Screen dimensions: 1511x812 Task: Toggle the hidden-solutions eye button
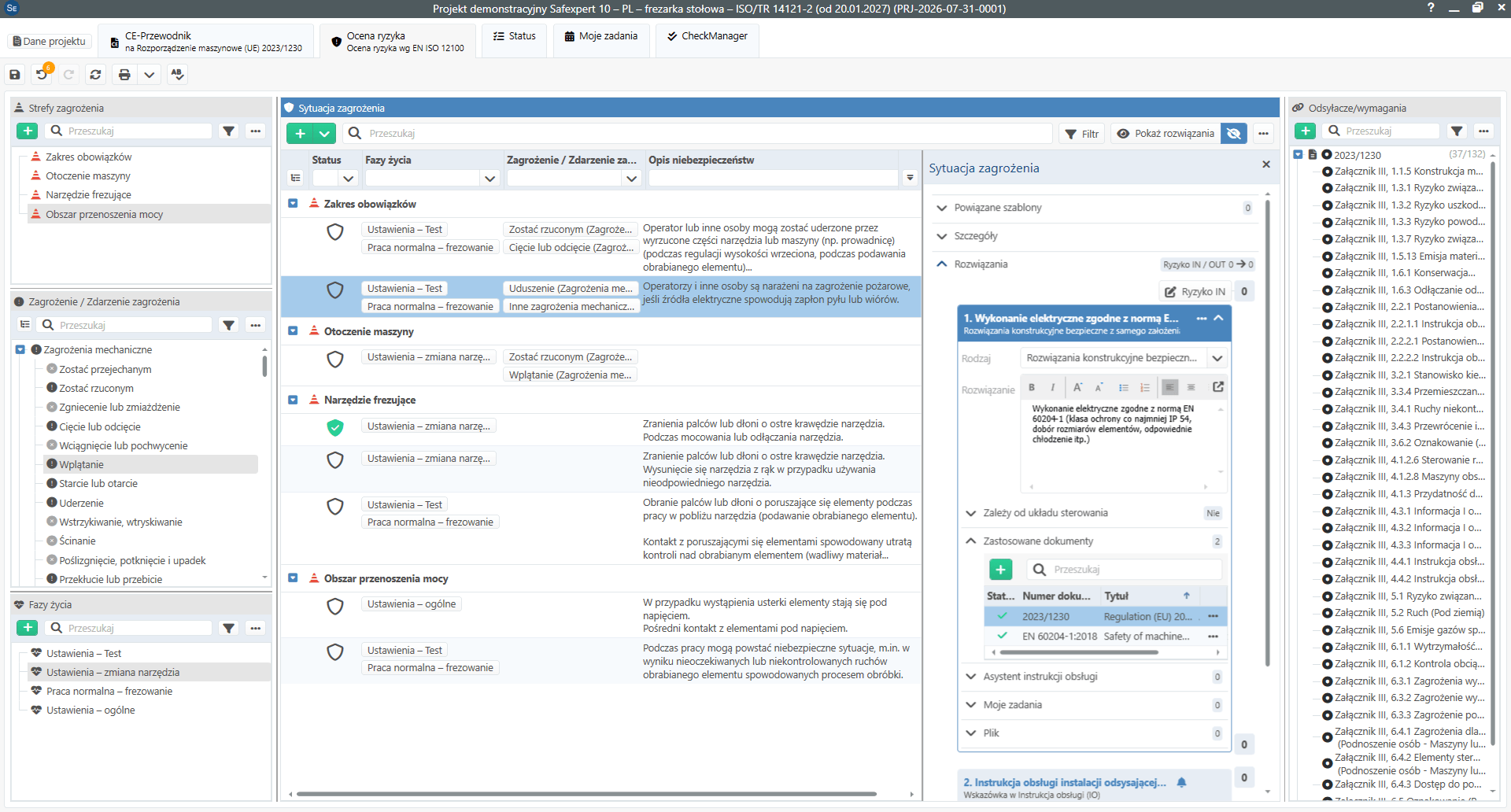[1234, 134]
